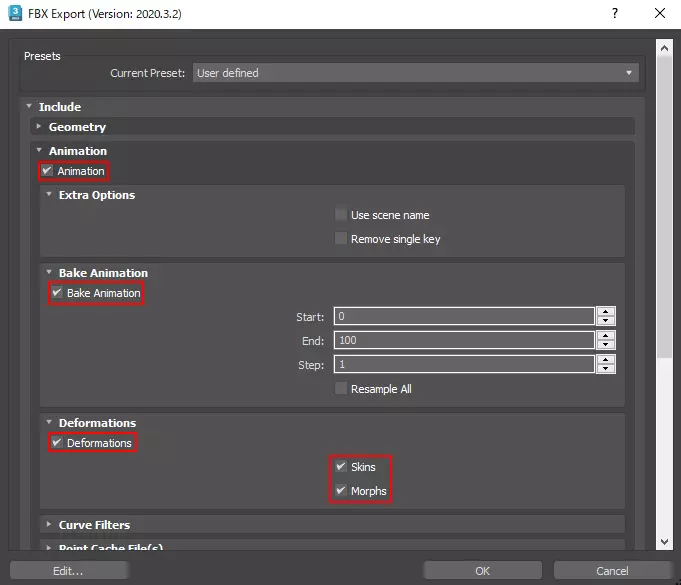Click the 3ds Max app icon in title bar
Image resolution: width=681 pixels, height=585 pixels.
click(16, 14)
